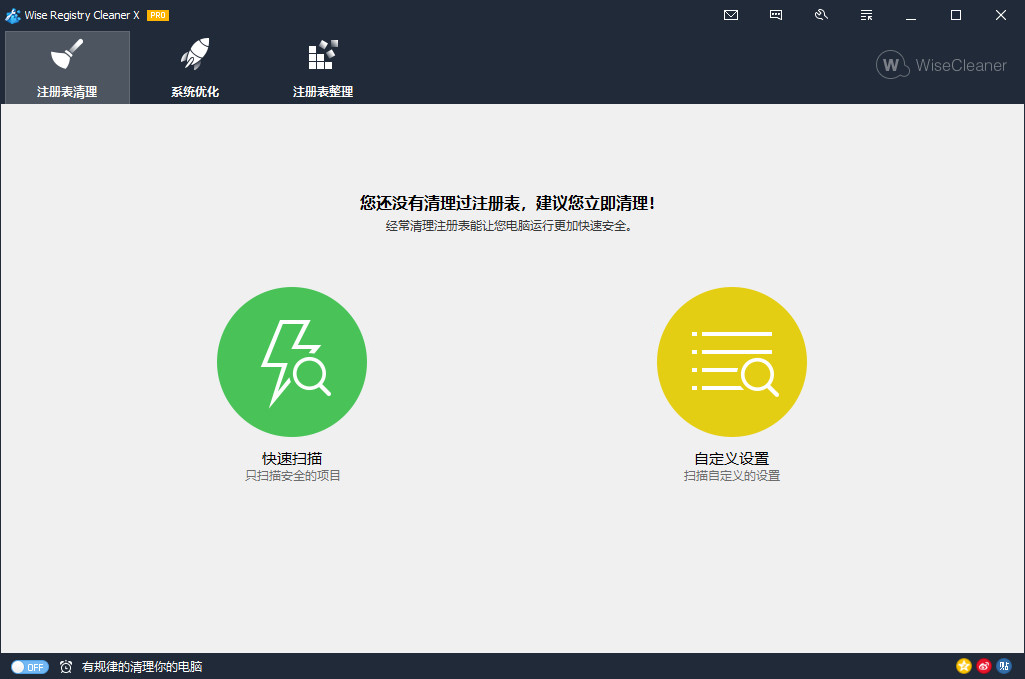Click the alarm clock schedule icon
Viewport: 1025px width, 679px height.
tap(66, 666)
